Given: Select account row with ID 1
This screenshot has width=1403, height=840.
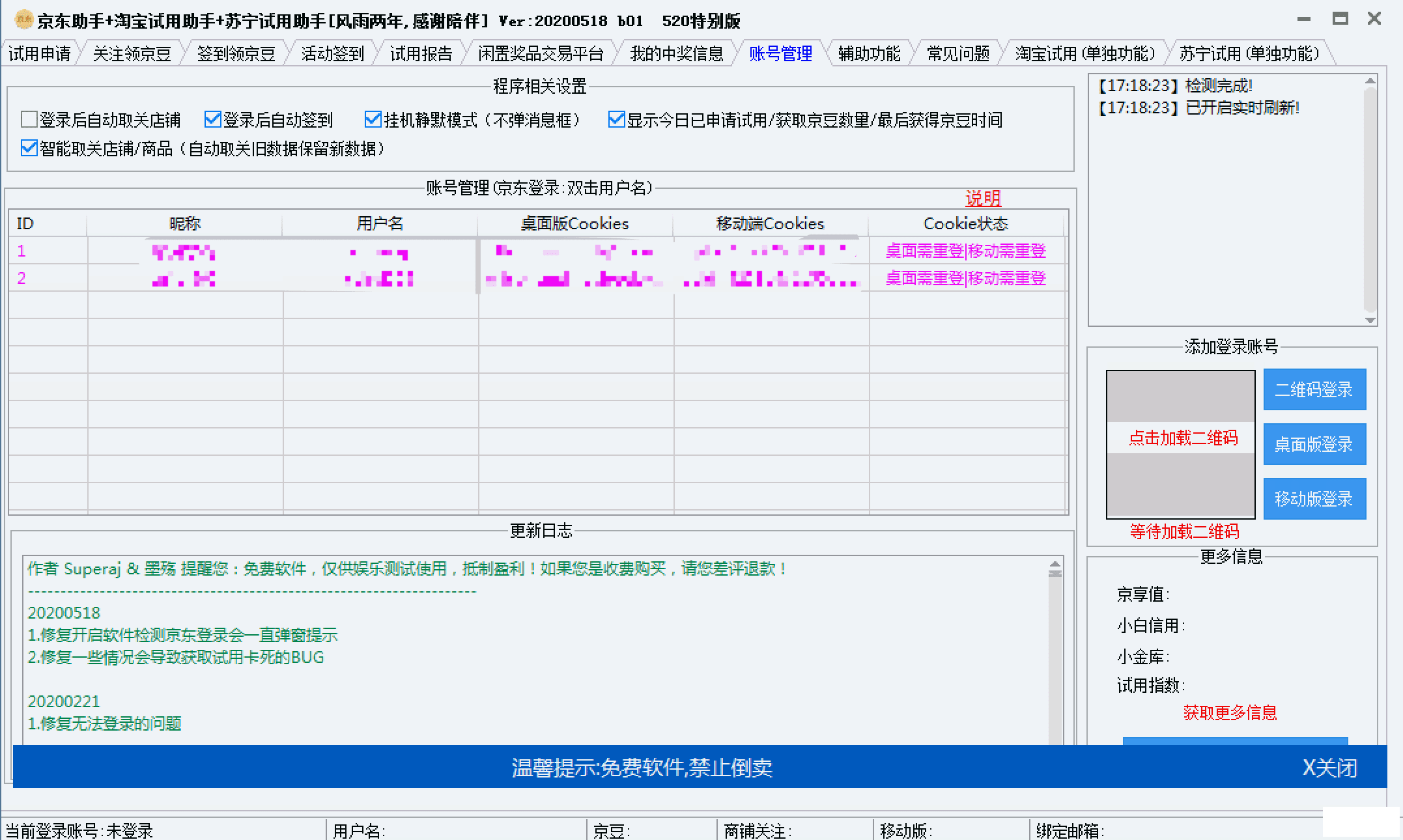Looking at the screenshot, I should [x=538, y=251].
